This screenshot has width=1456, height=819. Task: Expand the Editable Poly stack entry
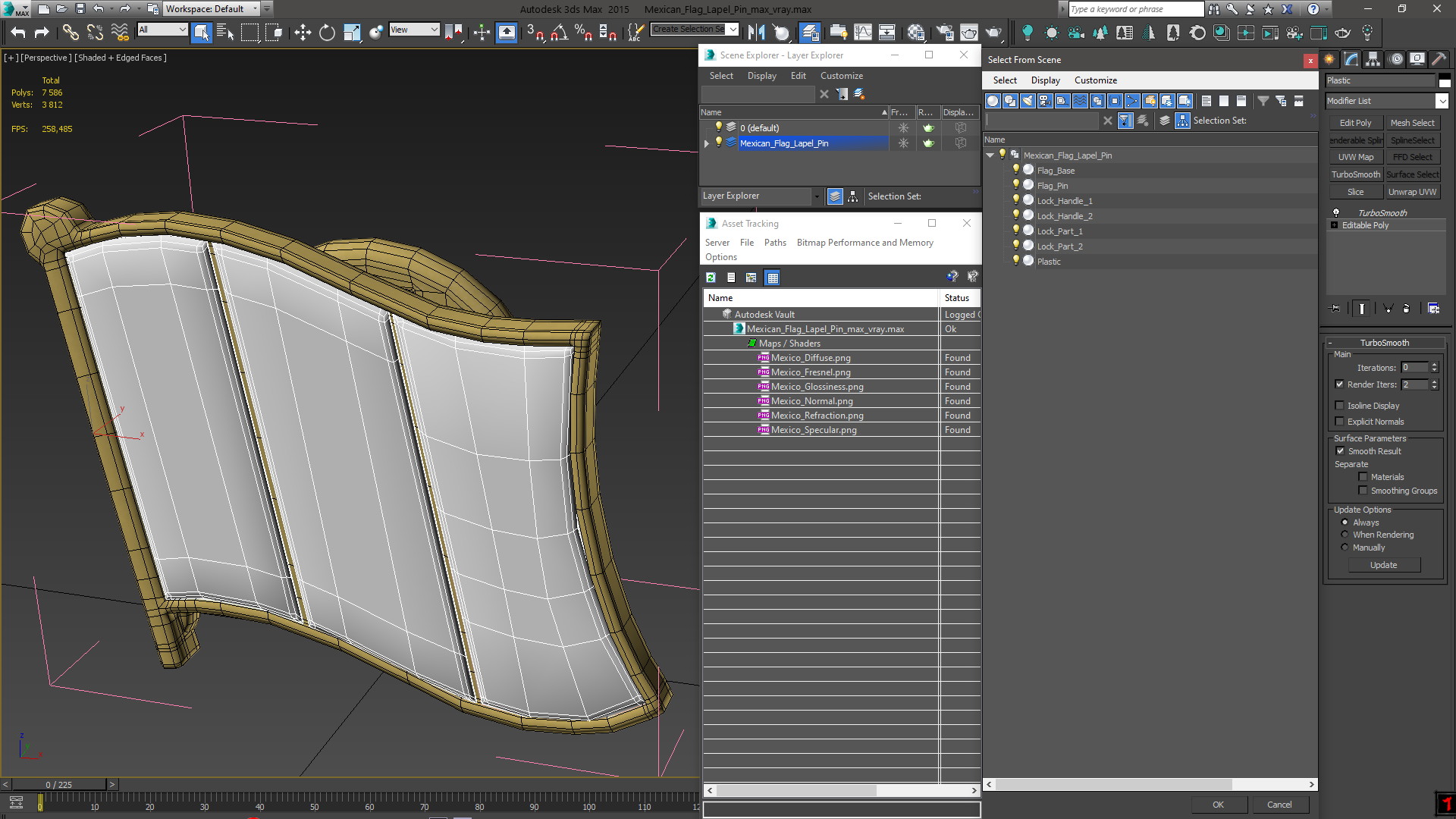click(1334, 225)
